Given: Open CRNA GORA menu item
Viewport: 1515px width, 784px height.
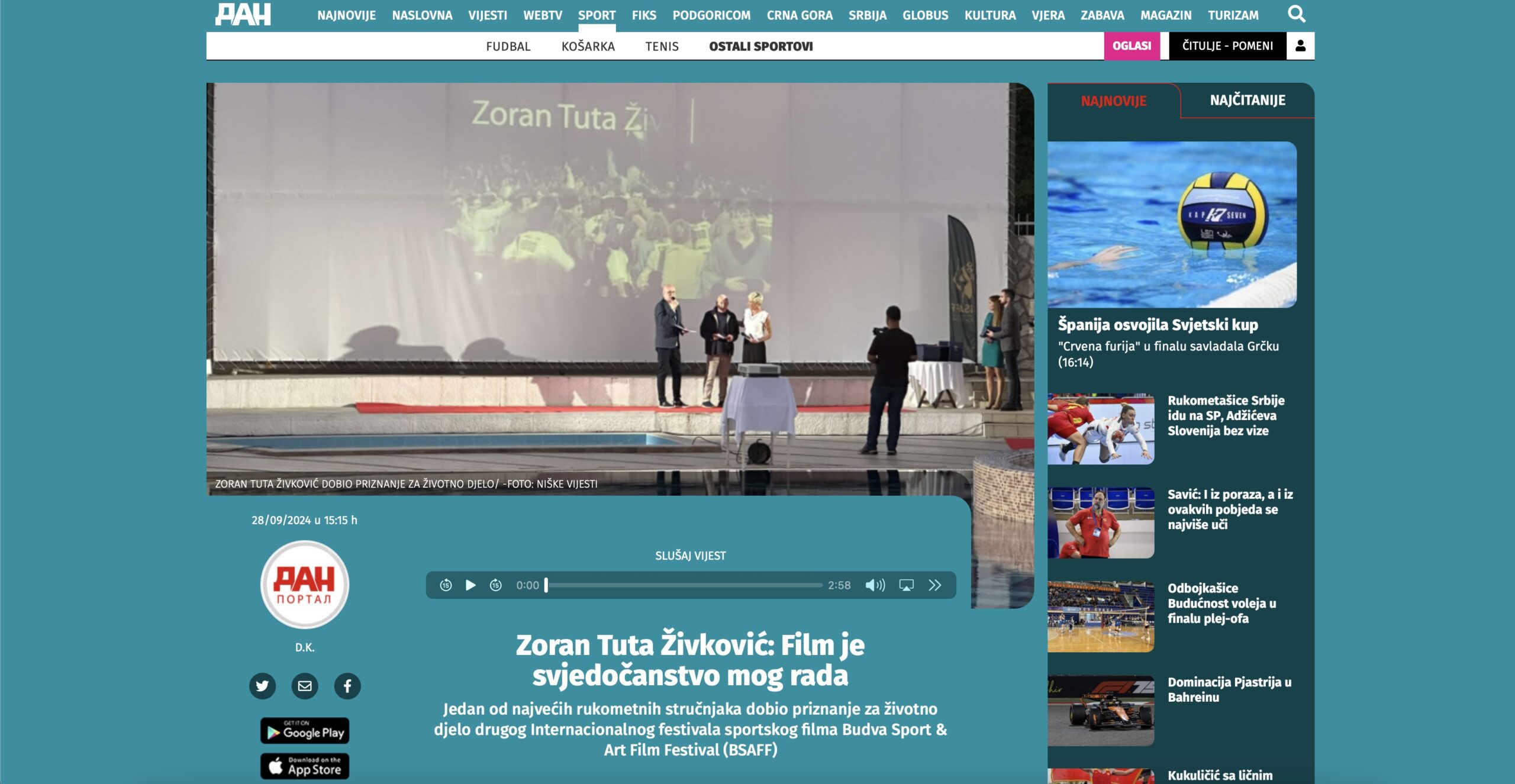Looking at the screenshot, I should click(x=800, y=15).
